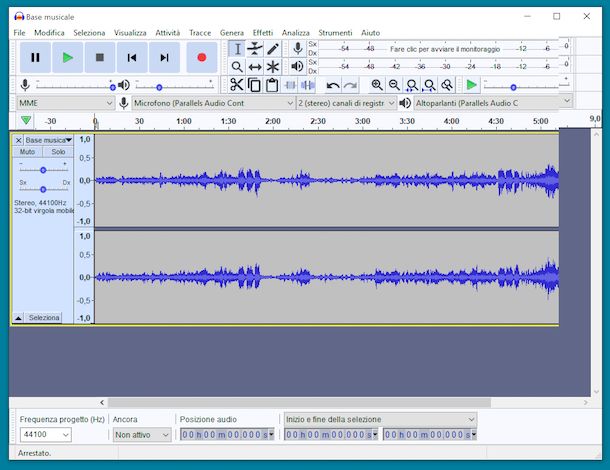610x470 pixels.
Task: Open the 2 (stereo) recording channels dropdown
Action: point(346,103)
